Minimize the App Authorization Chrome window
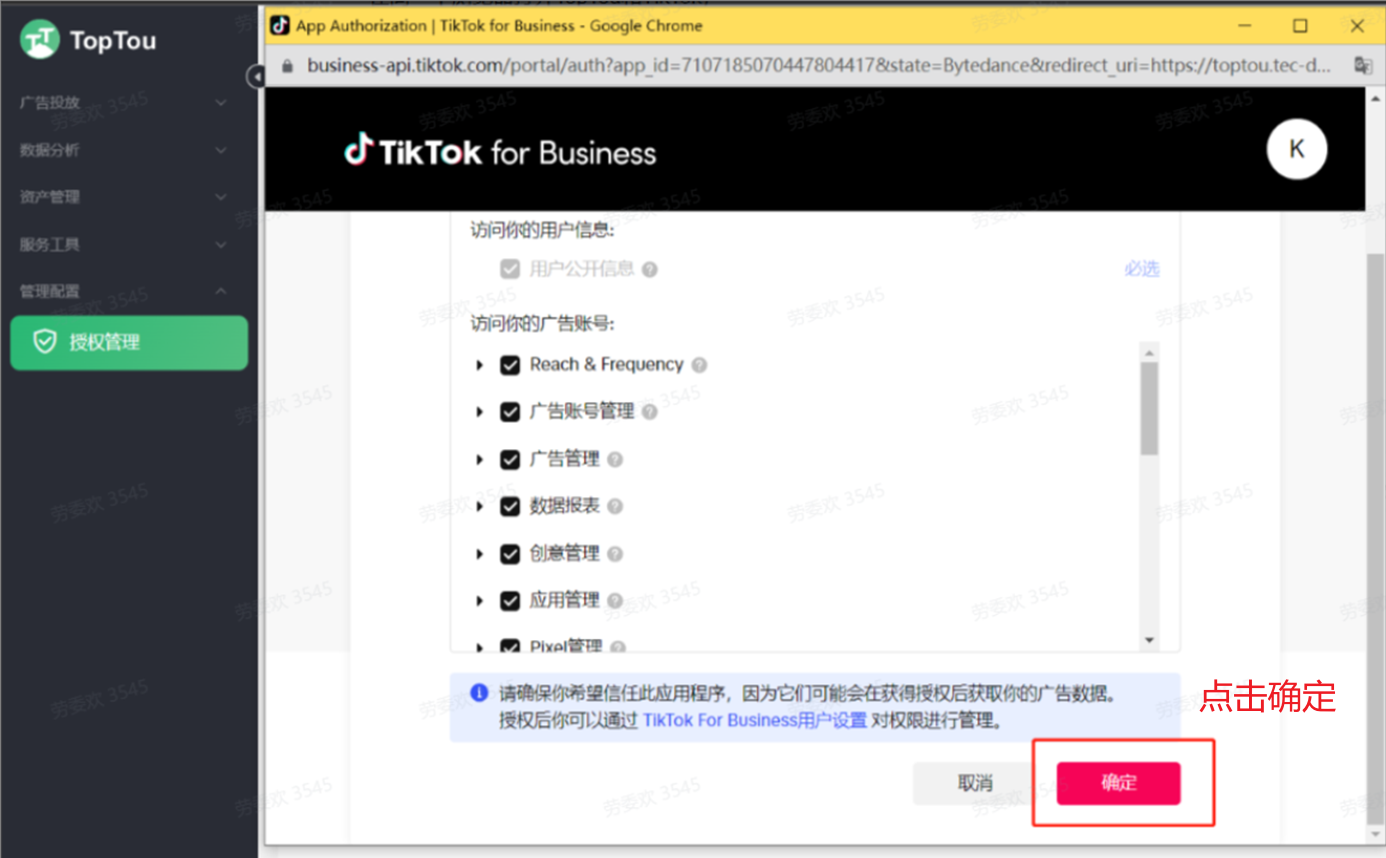 coord(1244,26)
